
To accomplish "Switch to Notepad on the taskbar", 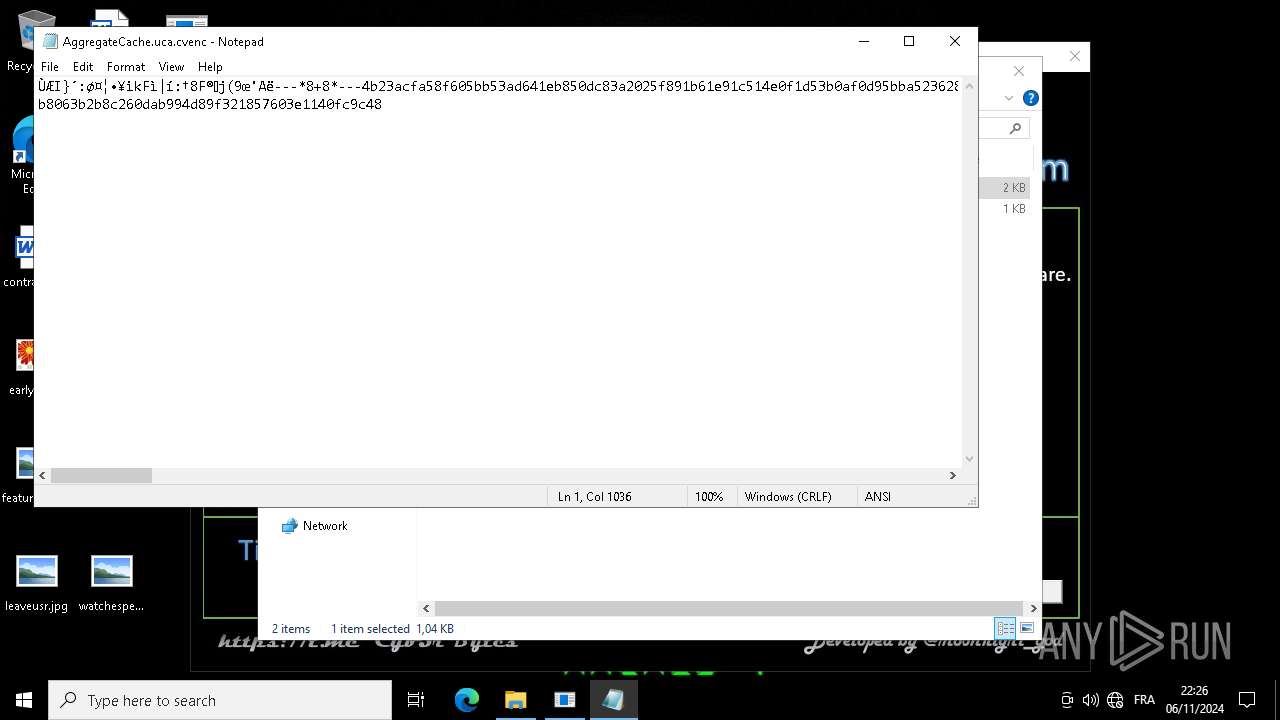I will 613,700.
